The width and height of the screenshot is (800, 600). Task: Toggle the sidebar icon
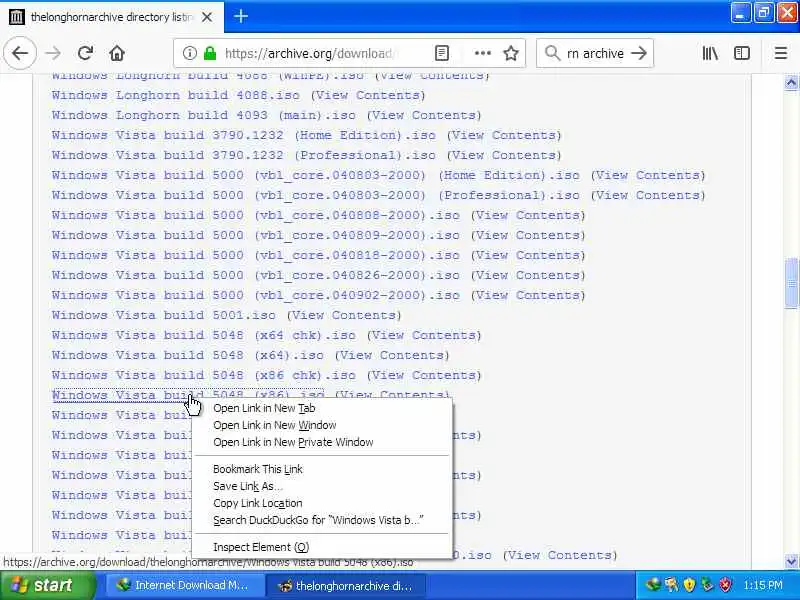tap(742, 53)
